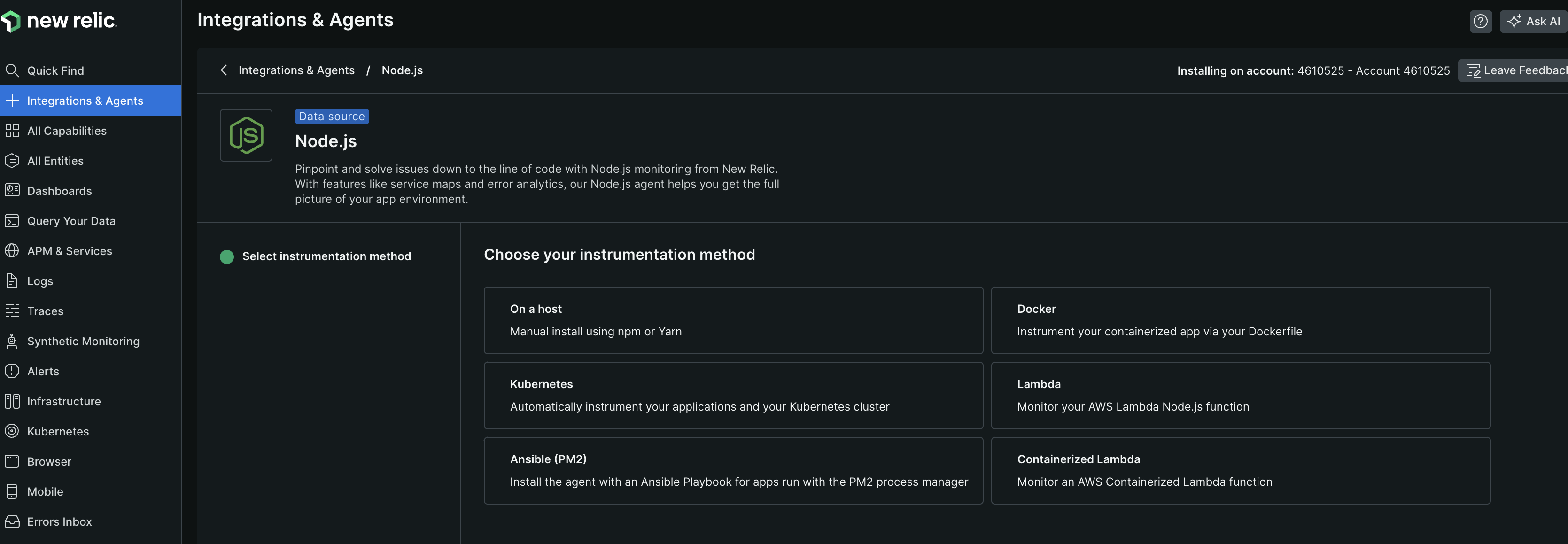Click the Ask AI sparkle icon
The height and width of the screenshot is (544, 1568).
[1514, 21]
